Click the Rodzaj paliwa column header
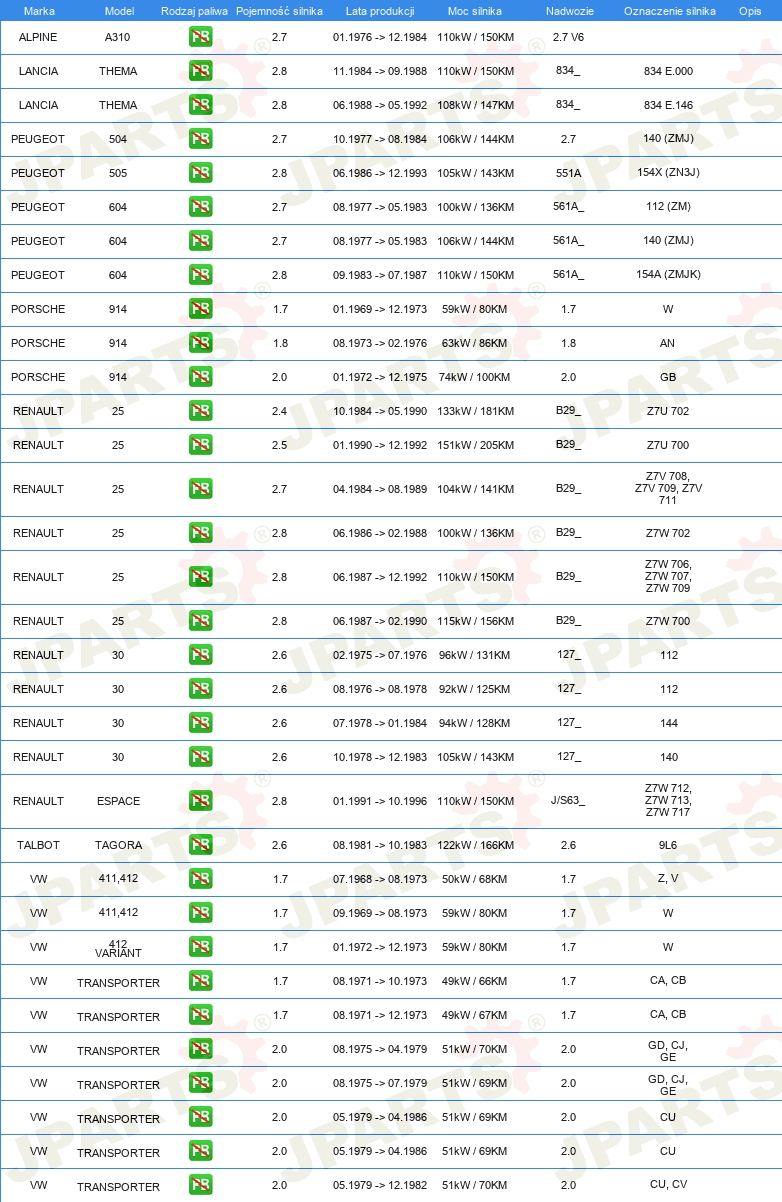This screenshot has height=1202, width=782. (x=194, y=11)
